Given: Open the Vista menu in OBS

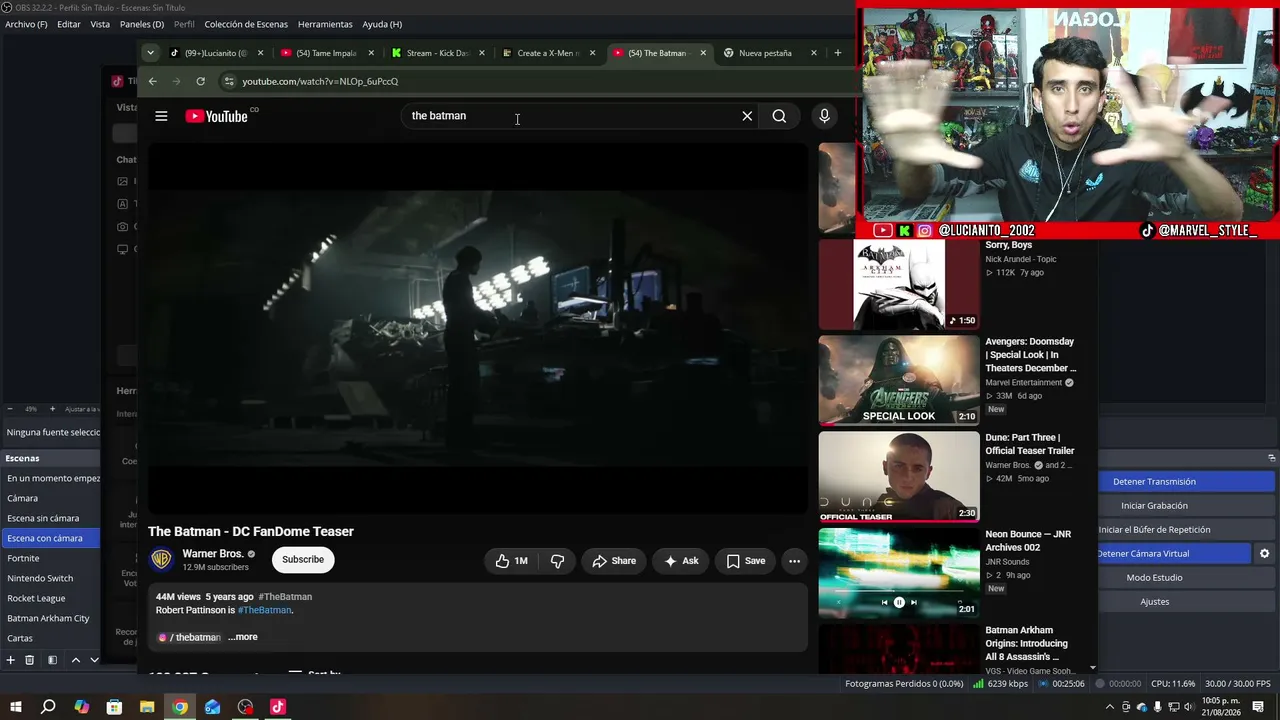Looking at the screenshot, I should [100, 24].
